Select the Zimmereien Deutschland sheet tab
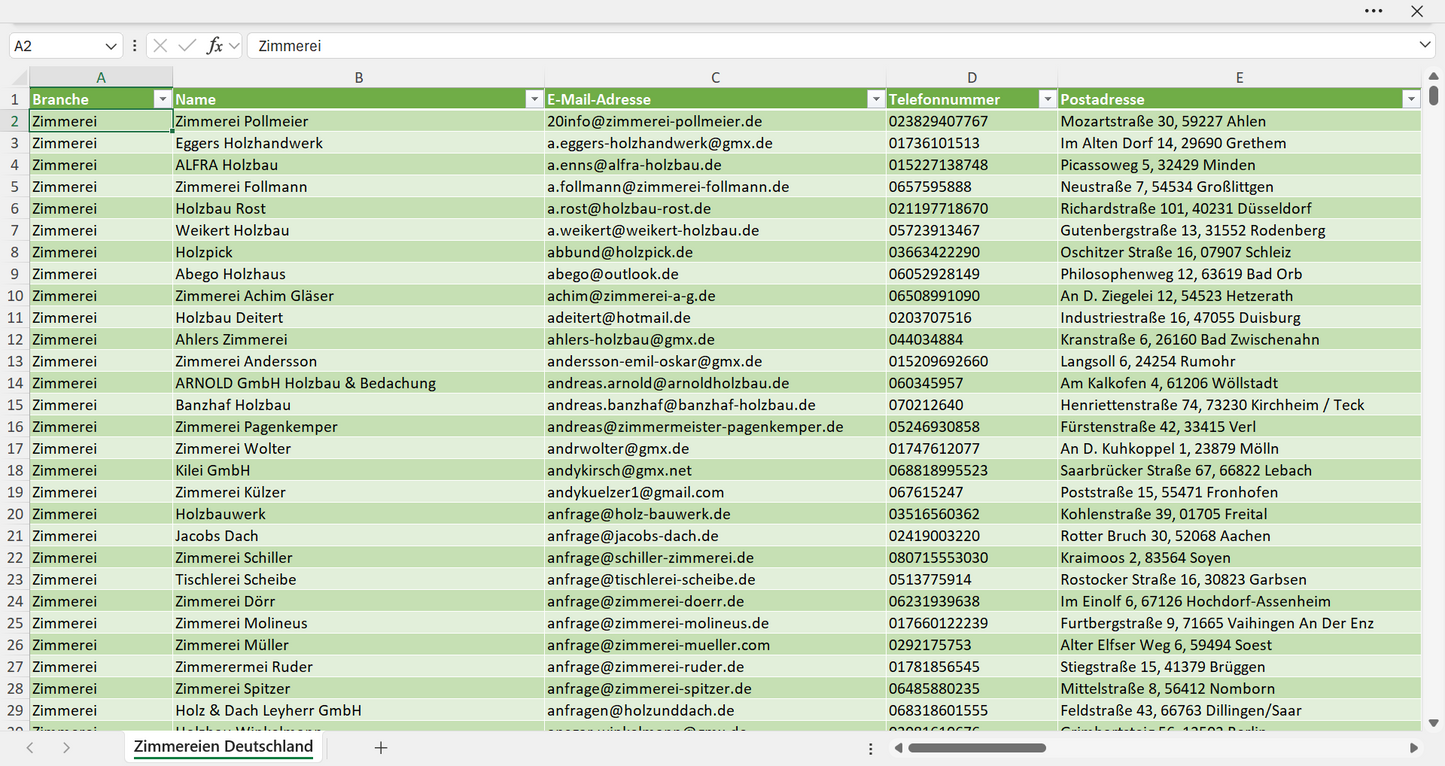1445x766 pixels. [224, 747]
